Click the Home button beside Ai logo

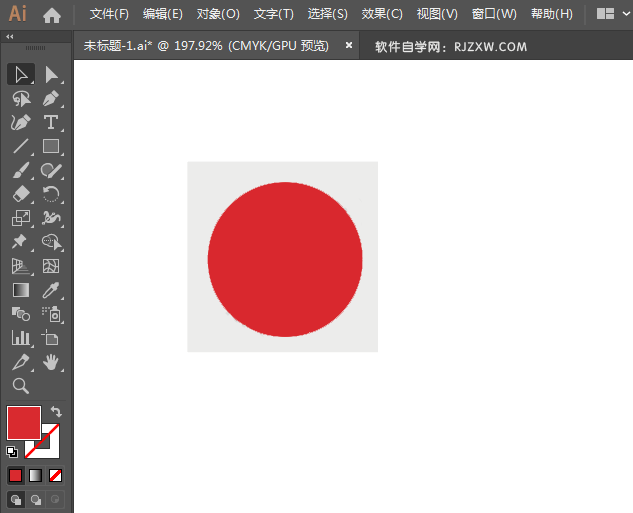[x=52, y=14]
